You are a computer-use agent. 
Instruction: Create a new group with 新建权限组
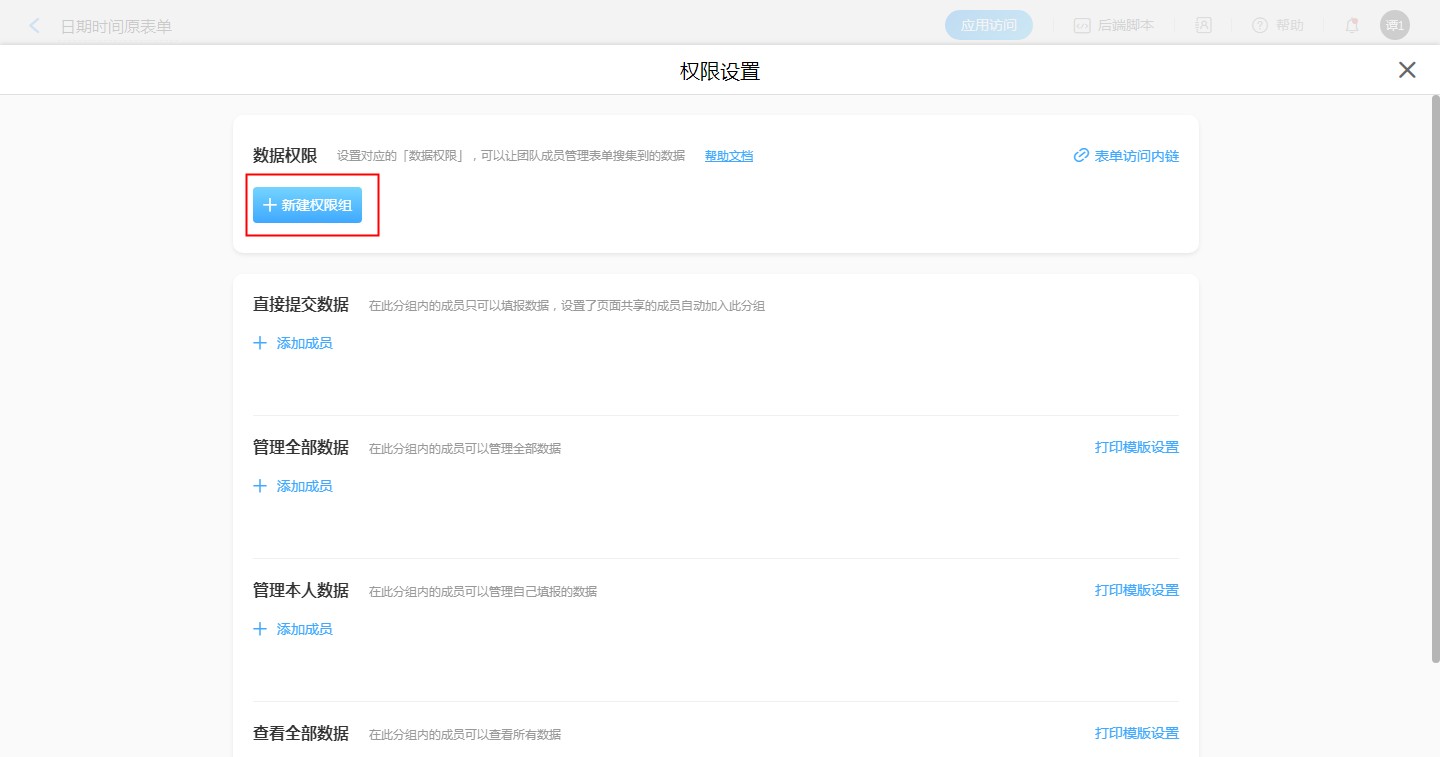tap(307, 205)
